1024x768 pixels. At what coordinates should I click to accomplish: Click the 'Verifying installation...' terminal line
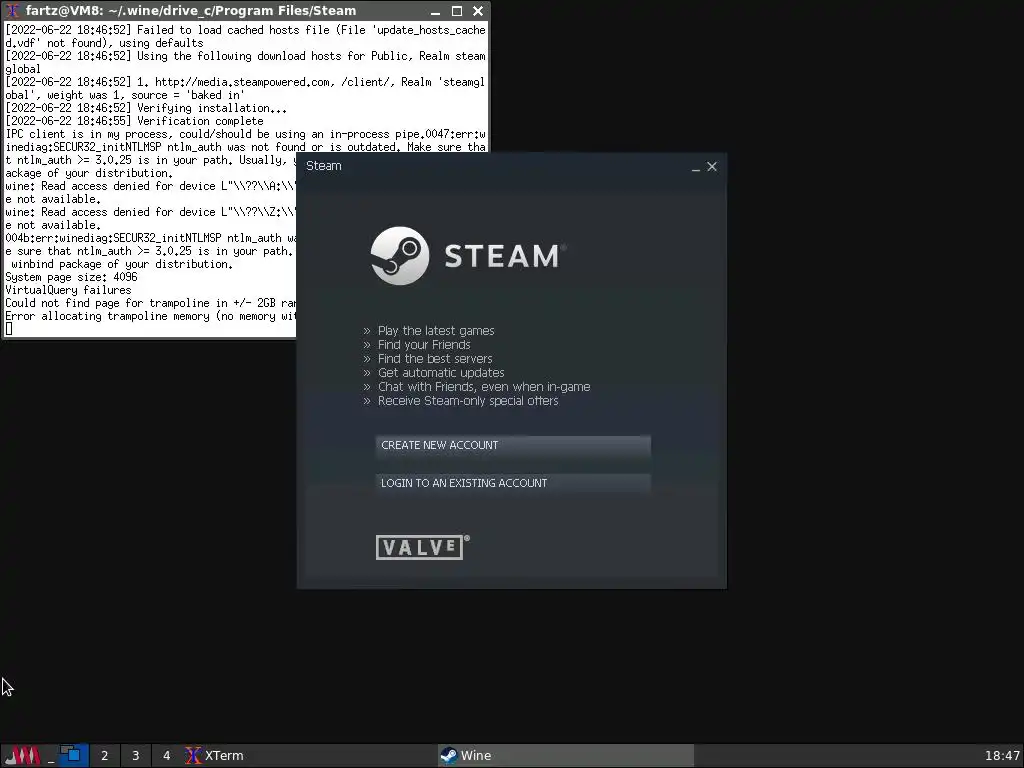(146, 108)
